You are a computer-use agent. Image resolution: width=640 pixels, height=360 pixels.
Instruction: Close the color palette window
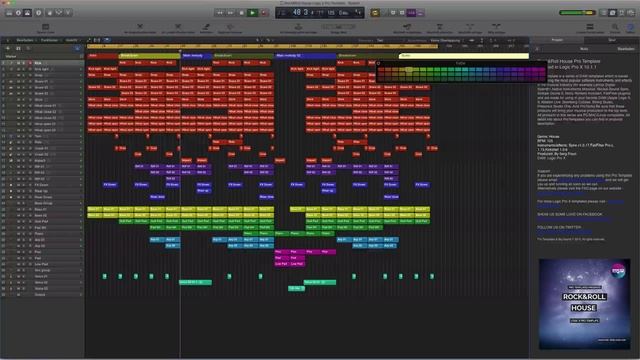[378, 63]
